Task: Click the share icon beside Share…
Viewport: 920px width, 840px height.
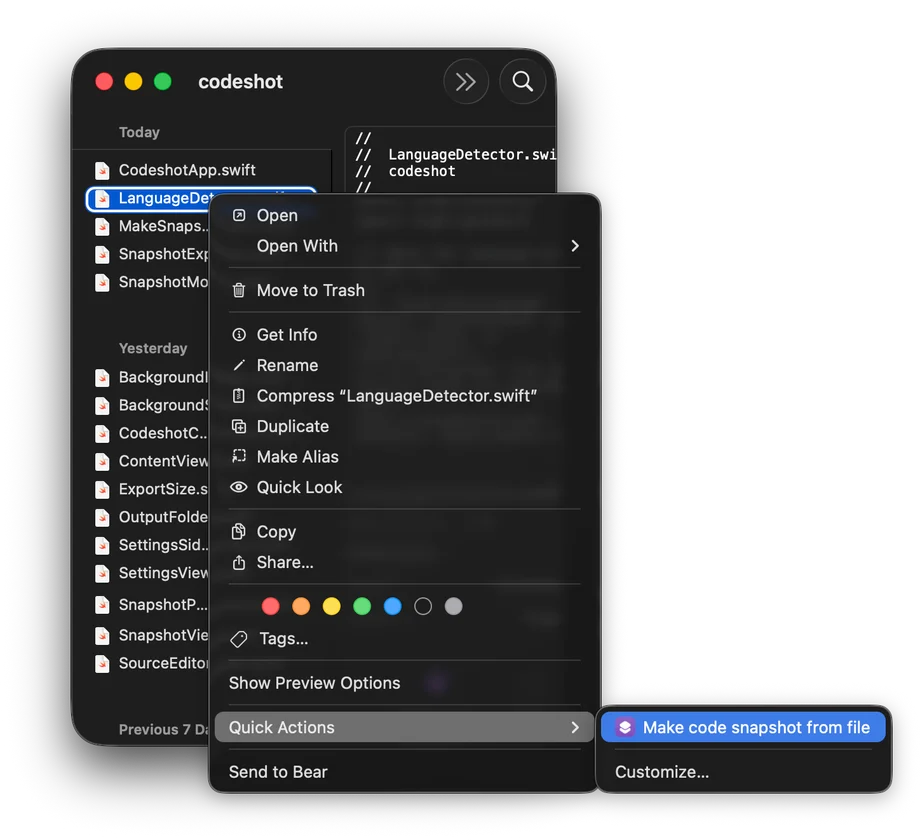Action: tap(239, 563)
